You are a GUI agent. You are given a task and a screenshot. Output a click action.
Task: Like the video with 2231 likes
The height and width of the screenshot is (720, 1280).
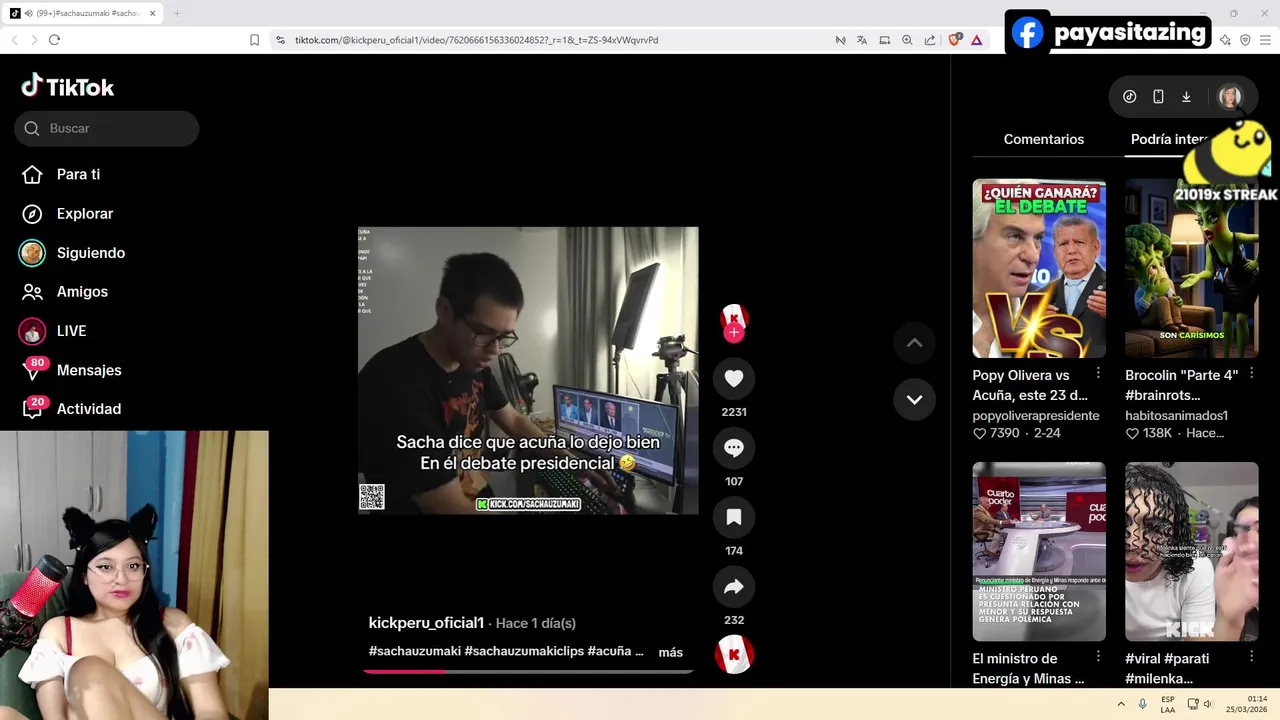point(734,379)
